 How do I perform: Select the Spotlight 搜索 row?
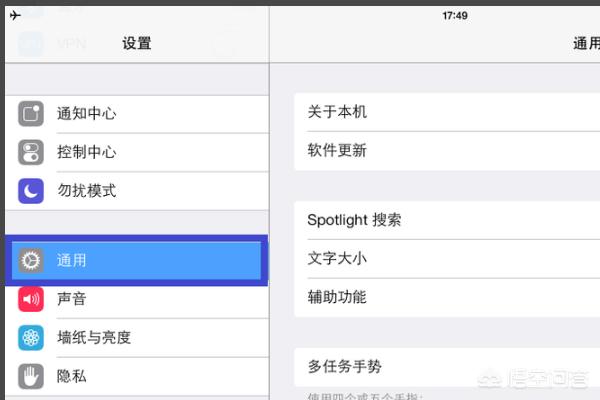(354, 220)
